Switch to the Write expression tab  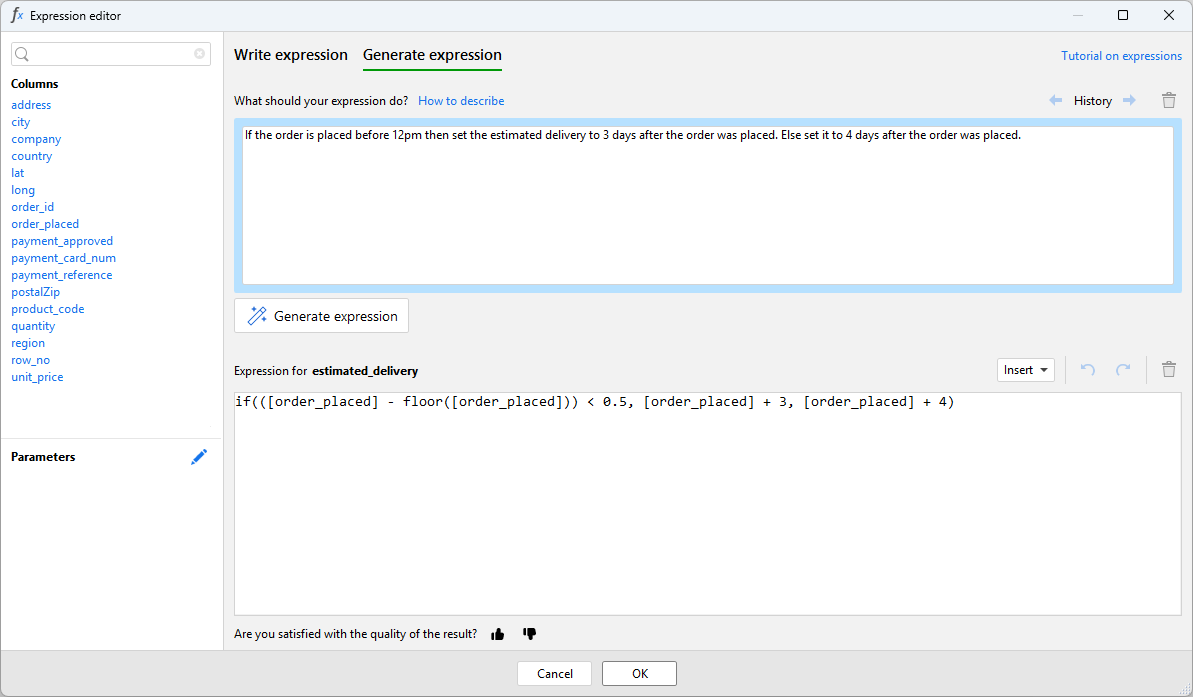coord(291,55)
